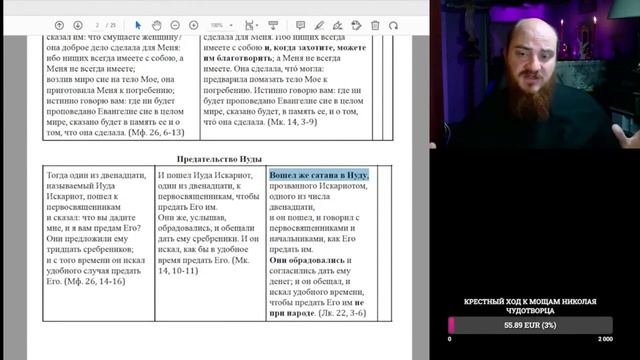Click the speaker webcam video feed
This screenshot has height=360, width=640.
click(x=535, y=74)
